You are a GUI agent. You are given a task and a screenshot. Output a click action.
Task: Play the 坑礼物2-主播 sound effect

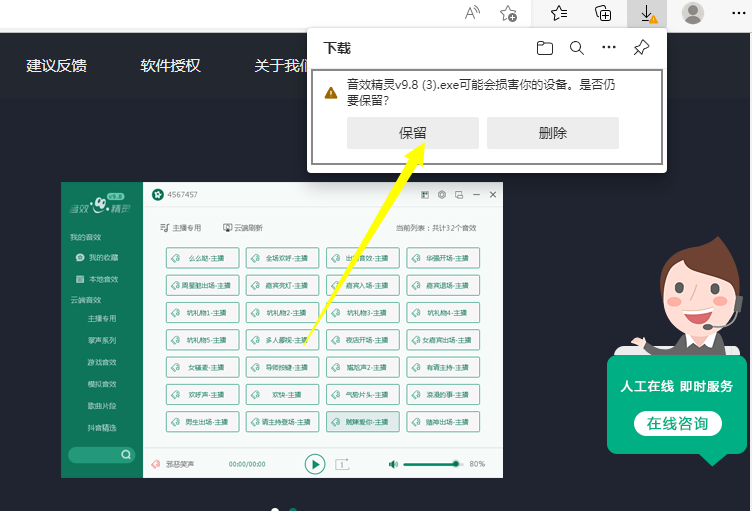(x=282, y=313)
